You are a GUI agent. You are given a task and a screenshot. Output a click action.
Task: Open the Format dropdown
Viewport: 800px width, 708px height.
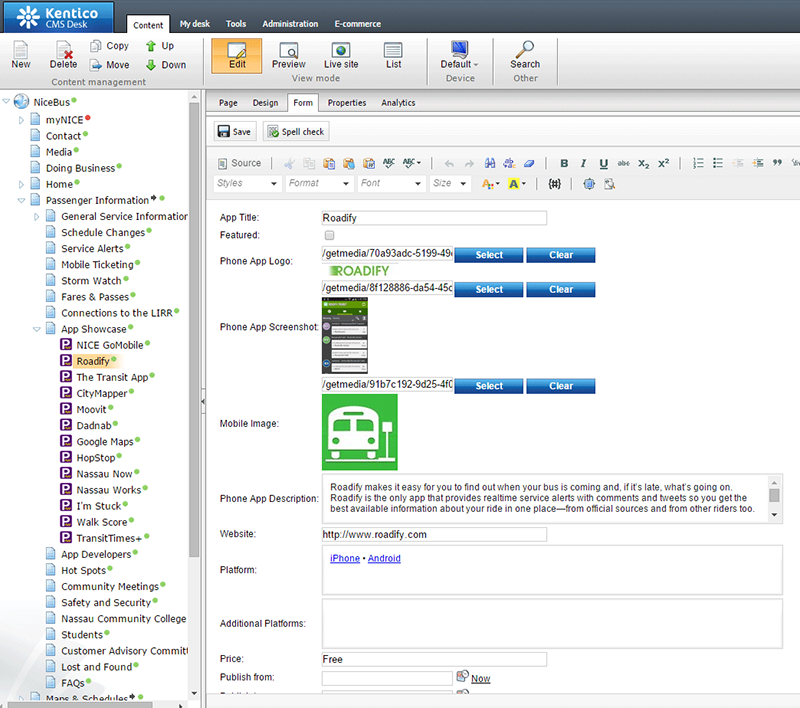pos(318,183)
